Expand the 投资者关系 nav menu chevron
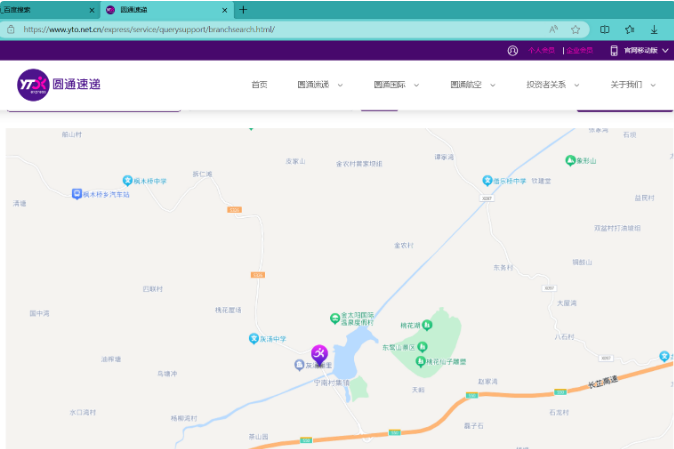Screen dimensions: 674x449 click(576, 85)
